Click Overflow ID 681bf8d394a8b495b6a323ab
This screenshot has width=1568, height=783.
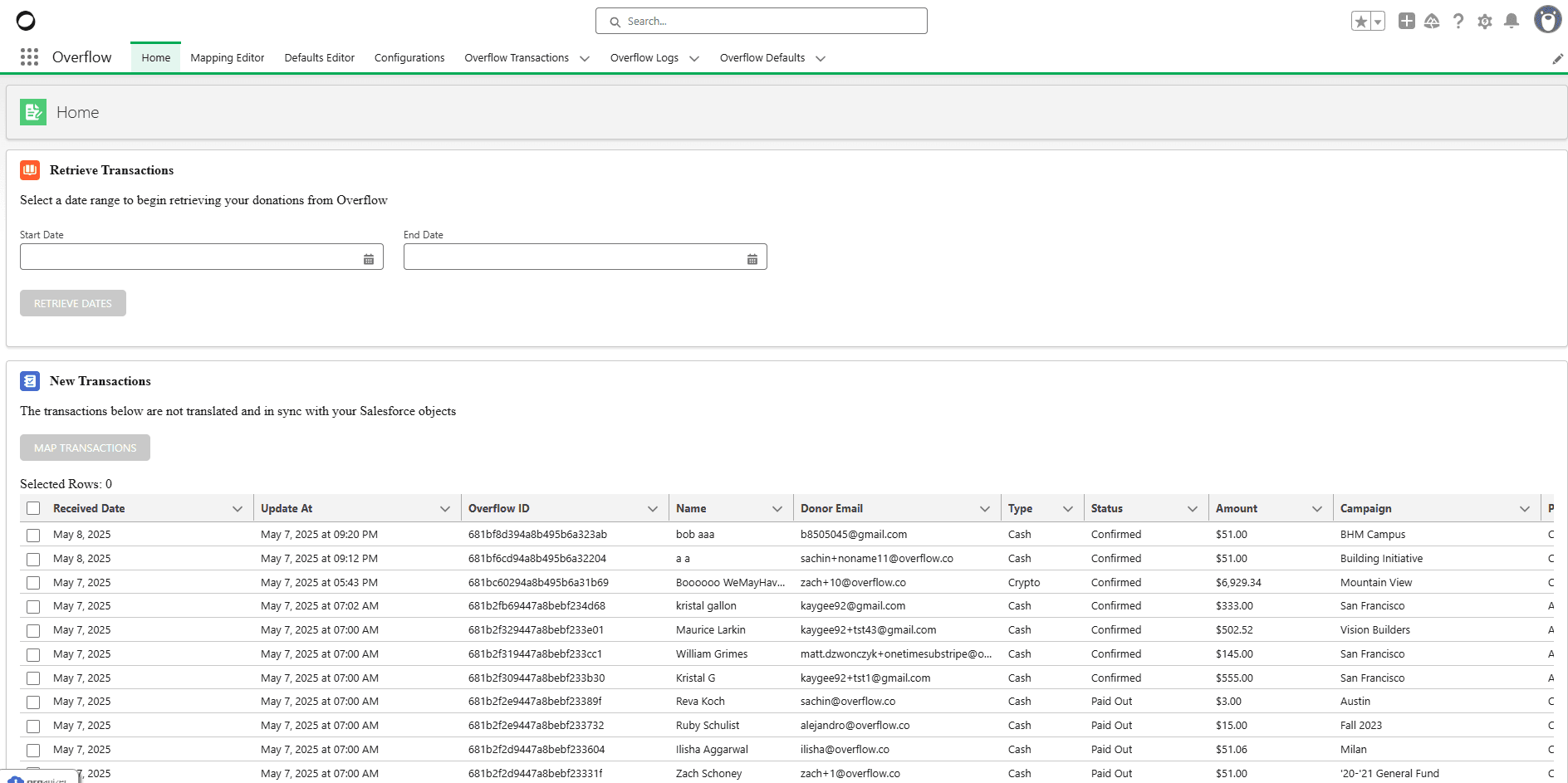537,535
